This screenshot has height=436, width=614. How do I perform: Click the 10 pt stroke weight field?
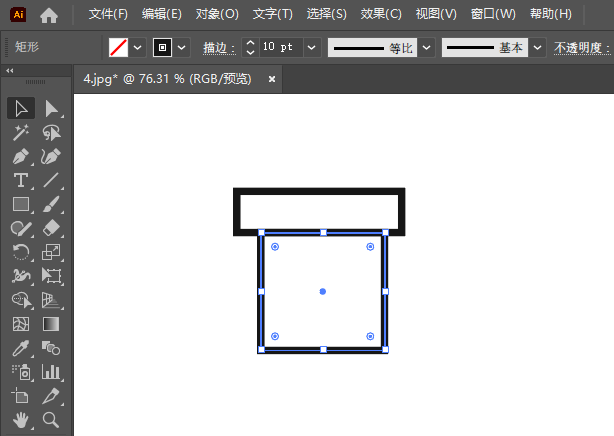[x=280, y=47]
